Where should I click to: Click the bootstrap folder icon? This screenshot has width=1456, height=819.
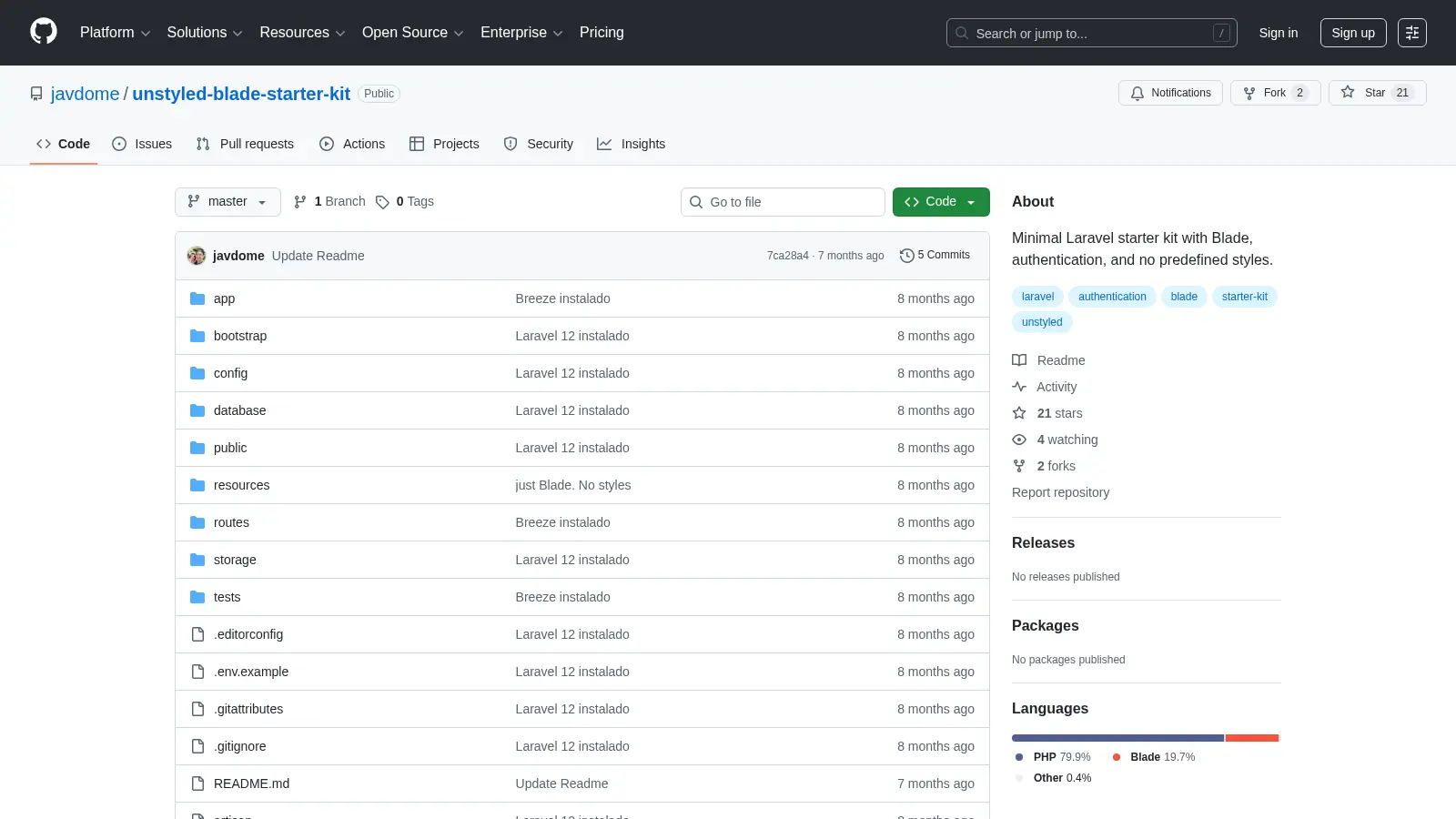coord(197,336)
